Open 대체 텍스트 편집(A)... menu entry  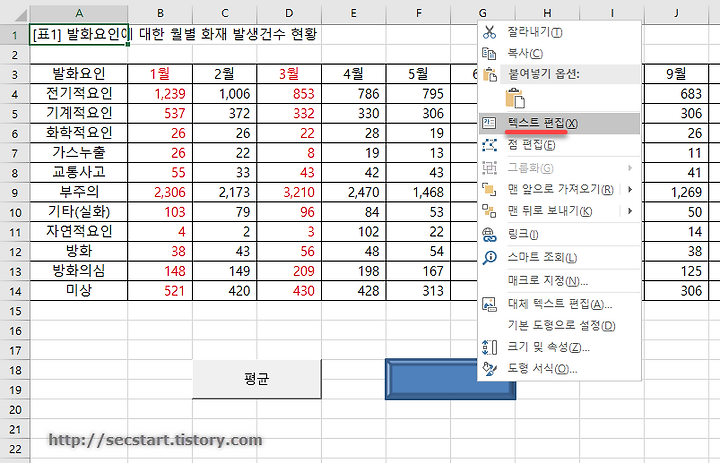[x=559, y=304]
